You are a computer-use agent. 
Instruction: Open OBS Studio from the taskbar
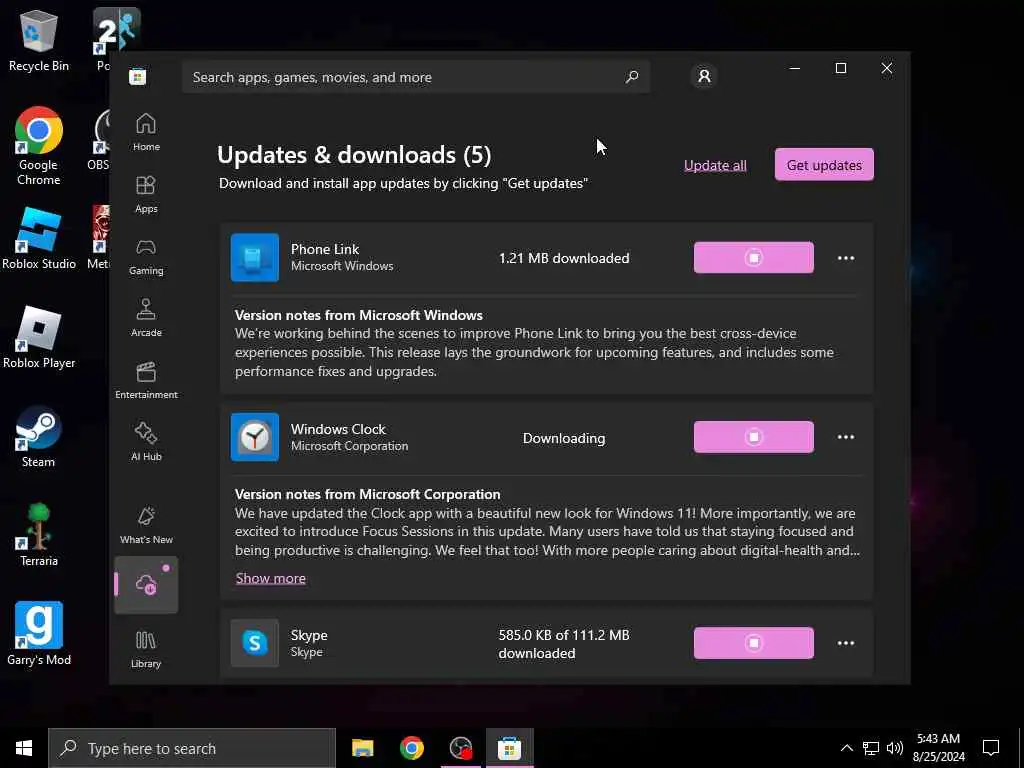461,748
